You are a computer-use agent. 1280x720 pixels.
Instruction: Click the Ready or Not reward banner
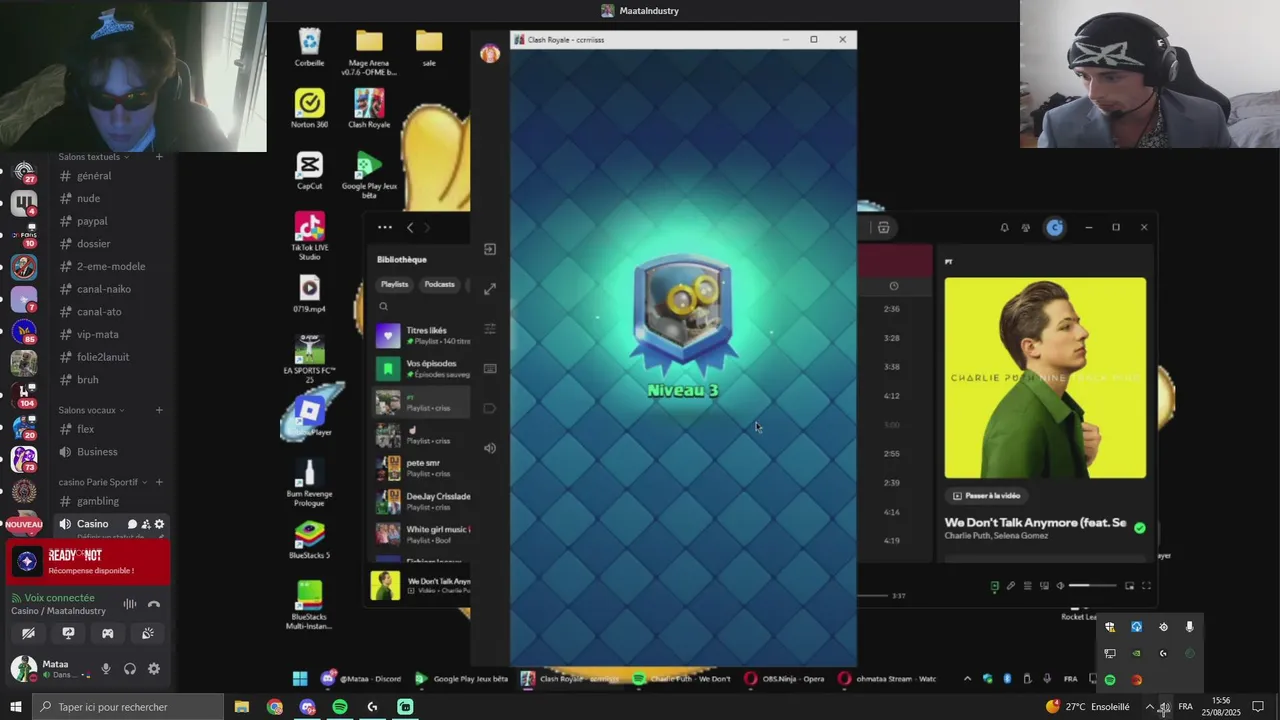88,562
